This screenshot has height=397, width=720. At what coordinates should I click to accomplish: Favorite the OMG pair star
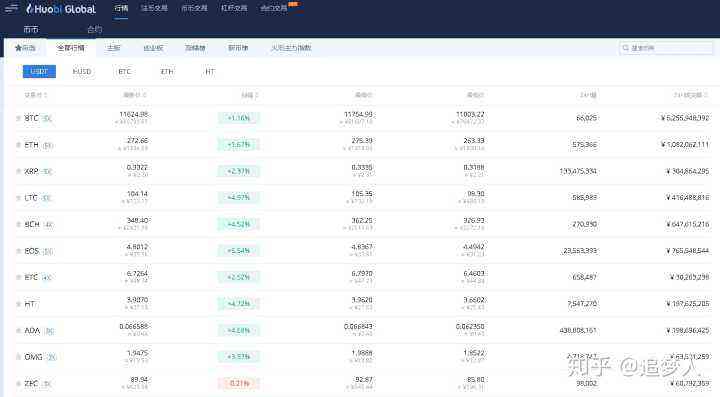pos(18,357)
